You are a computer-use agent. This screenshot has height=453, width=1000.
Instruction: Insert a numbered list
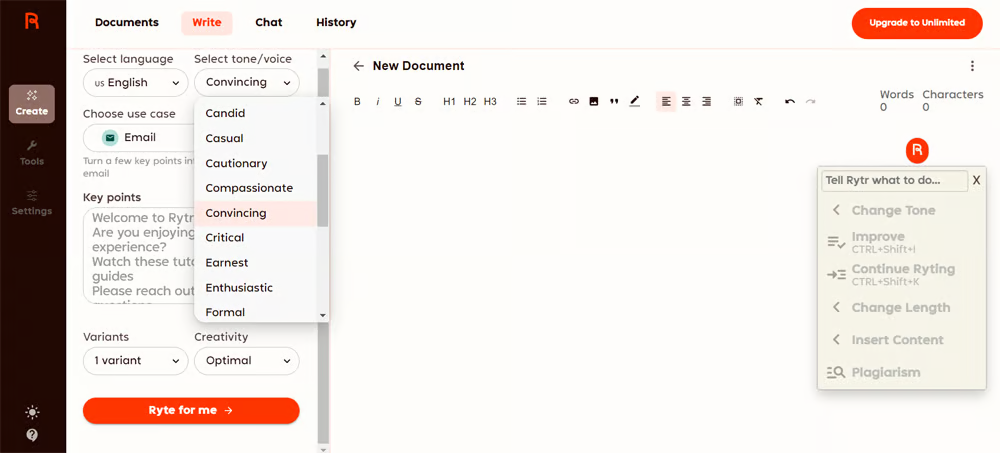tap(542, 101)
